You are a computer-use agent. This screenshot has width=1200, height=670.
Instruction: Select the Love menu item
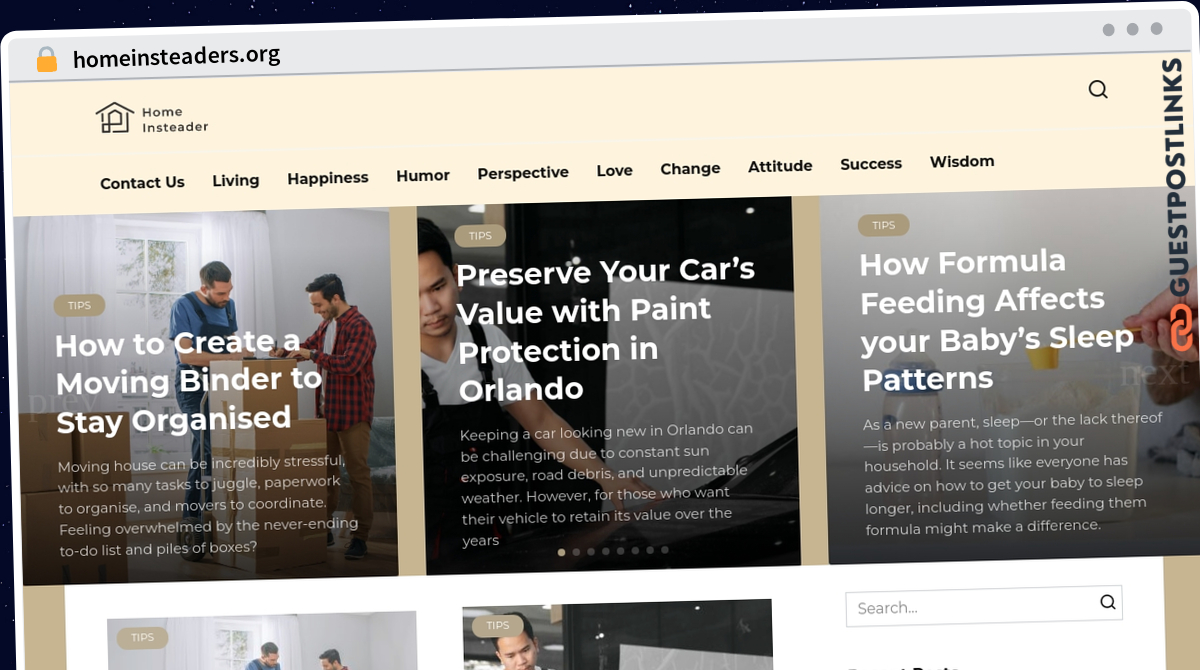(x=614, y=171)
